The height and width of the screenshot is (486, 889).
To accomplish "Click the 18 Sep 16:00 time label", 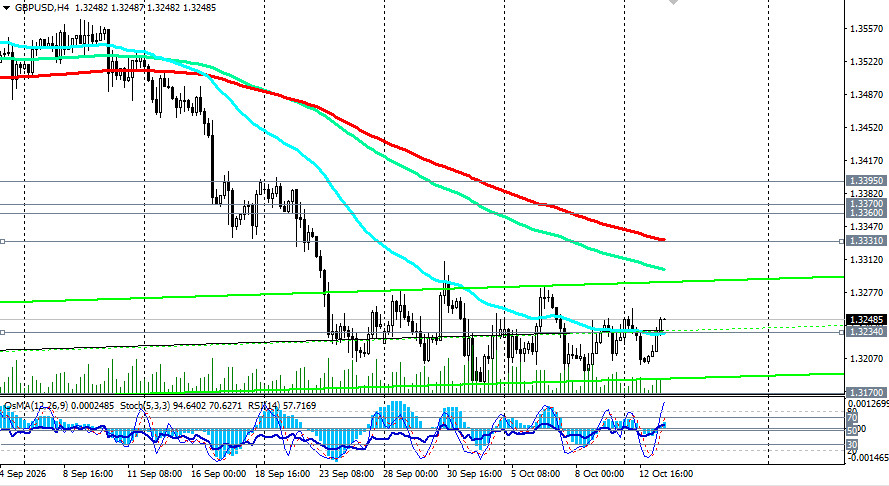I will (282, 474).
